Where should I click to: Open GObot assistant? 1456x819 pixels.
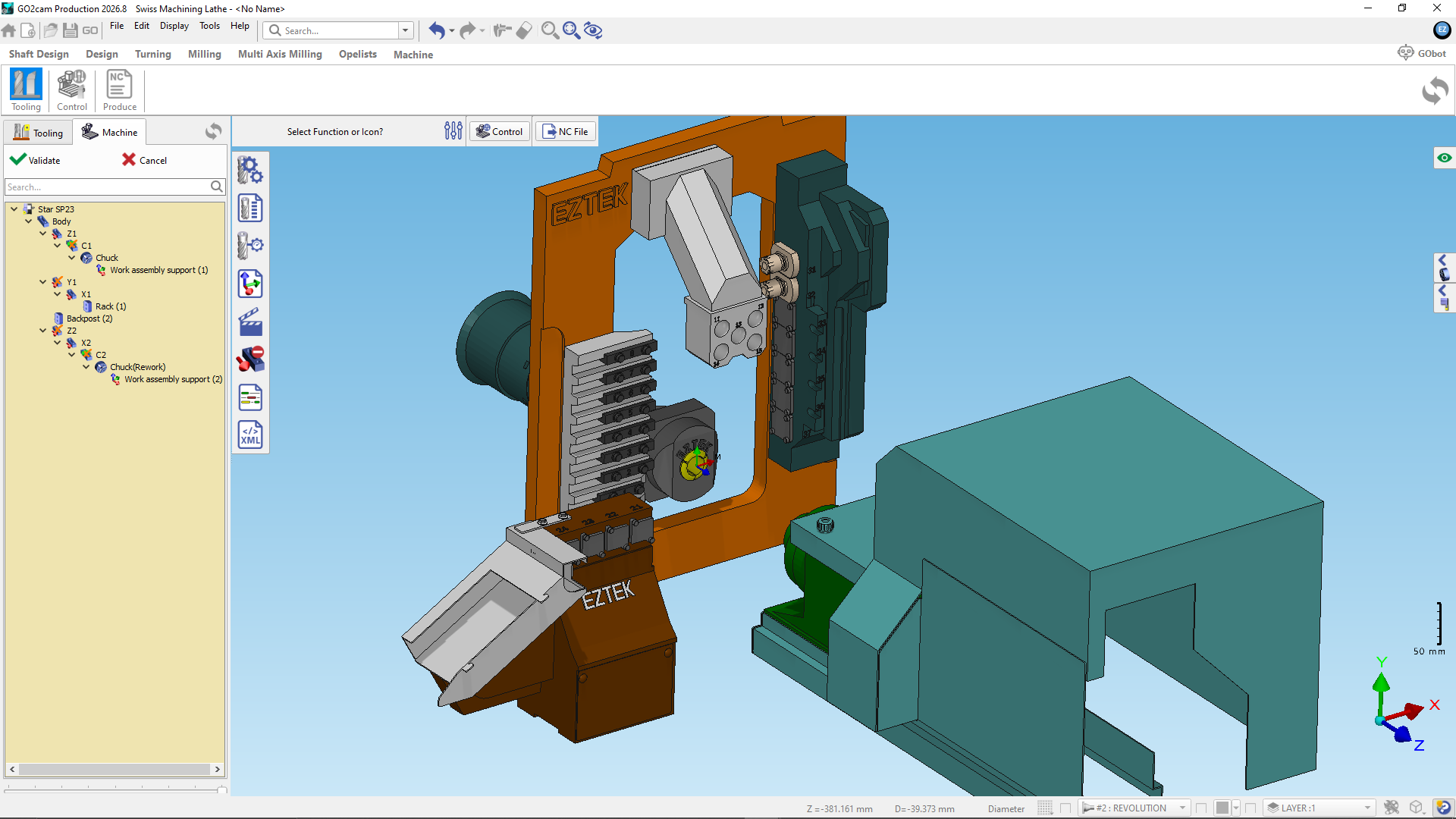coord(1422,53)
